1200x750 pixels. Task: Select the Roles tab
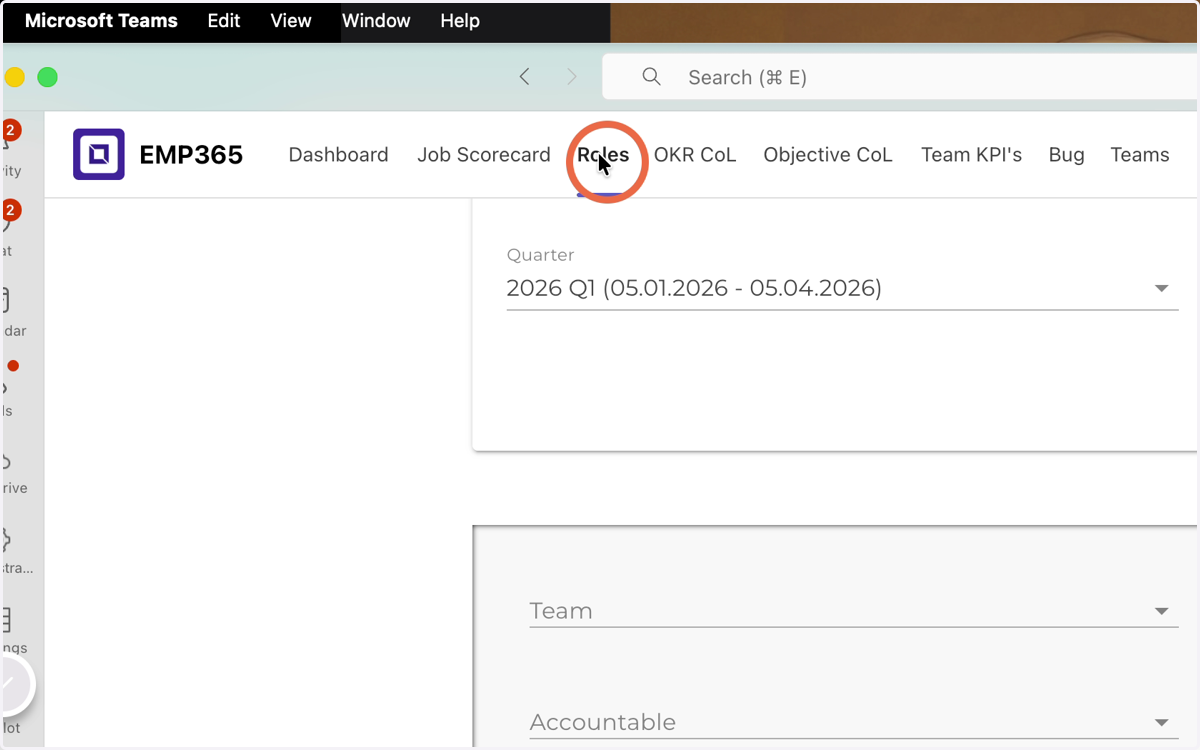pyautogui.click(x=603, y=155)
